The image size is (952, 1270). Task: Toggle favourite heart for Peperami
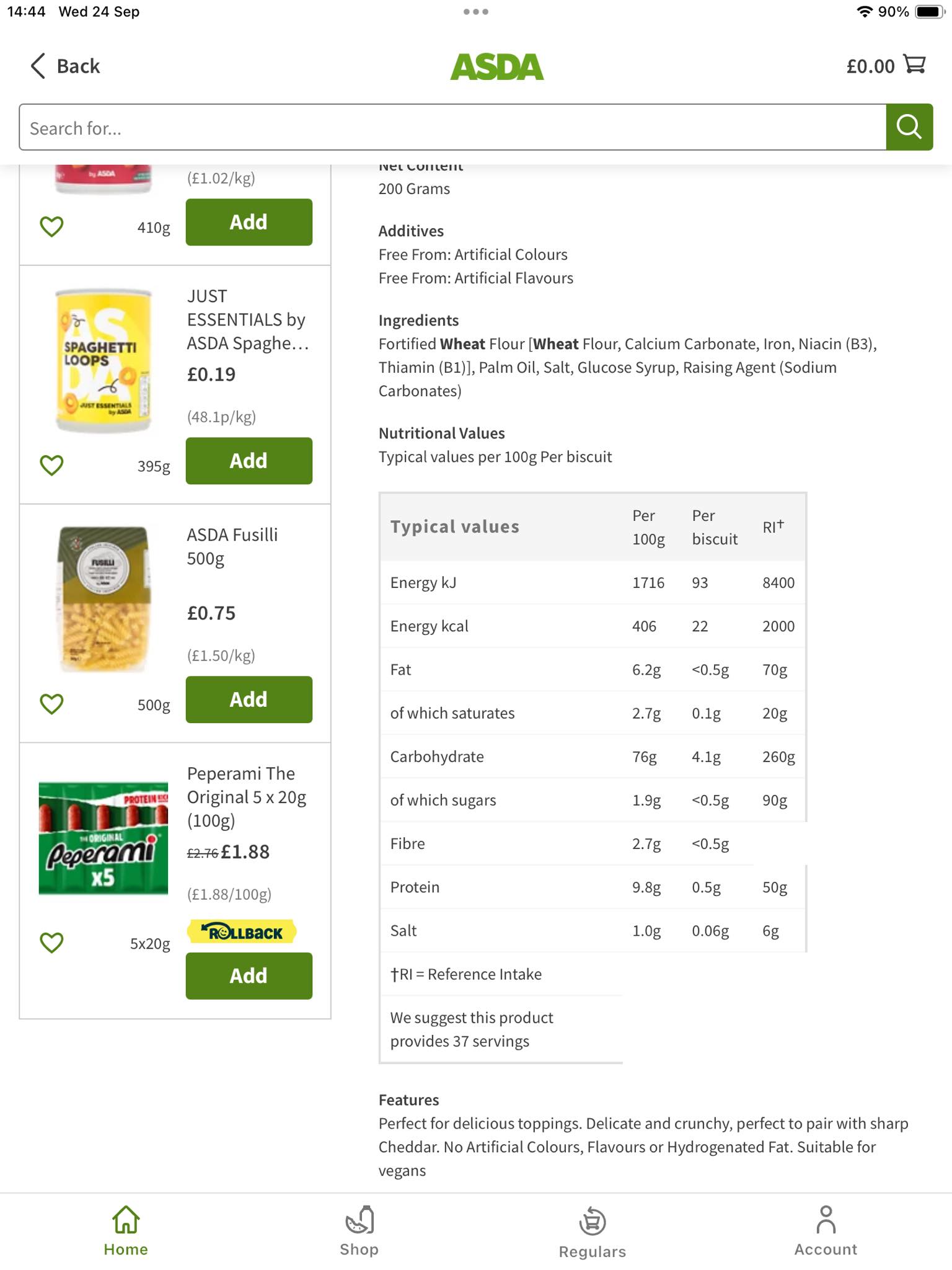coord(52,943)
